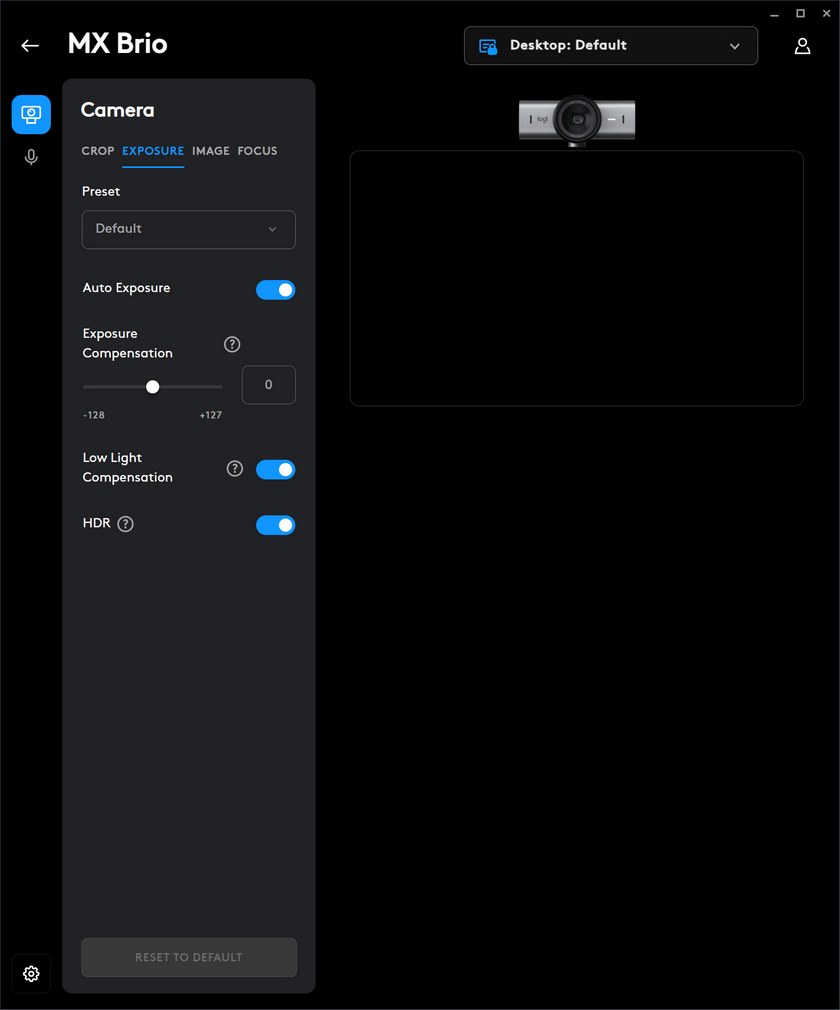Click the desktop profile lock icon
This screenshot has width=840, height=1010.
[488, 46]
